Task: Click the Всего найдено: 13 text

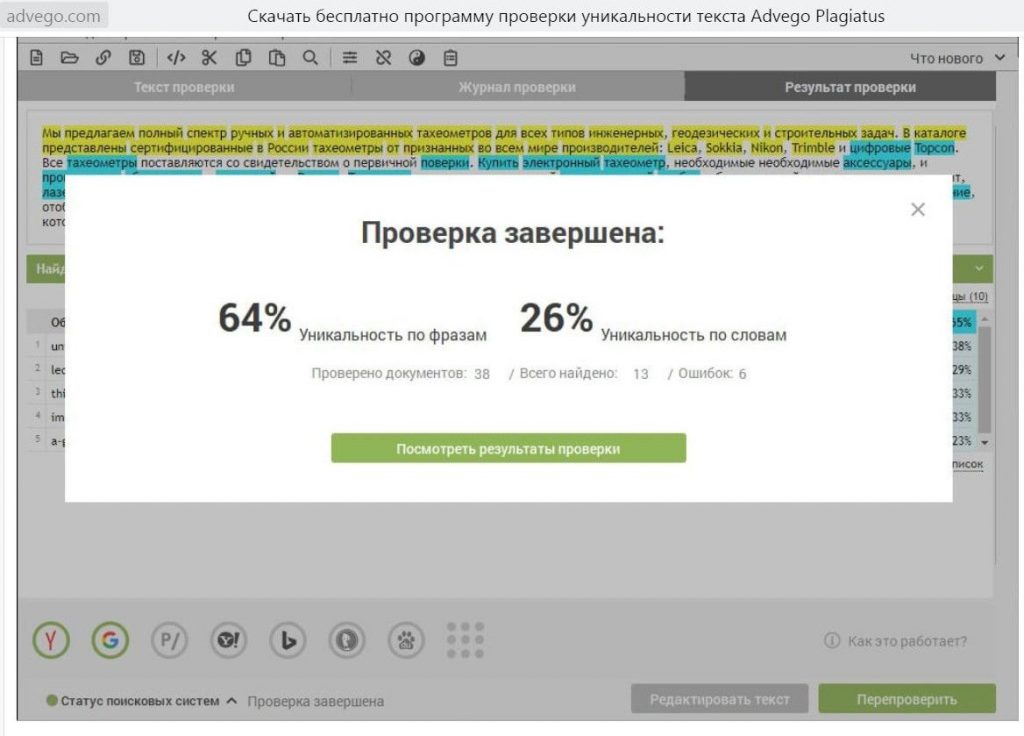Action: [584, 374]
